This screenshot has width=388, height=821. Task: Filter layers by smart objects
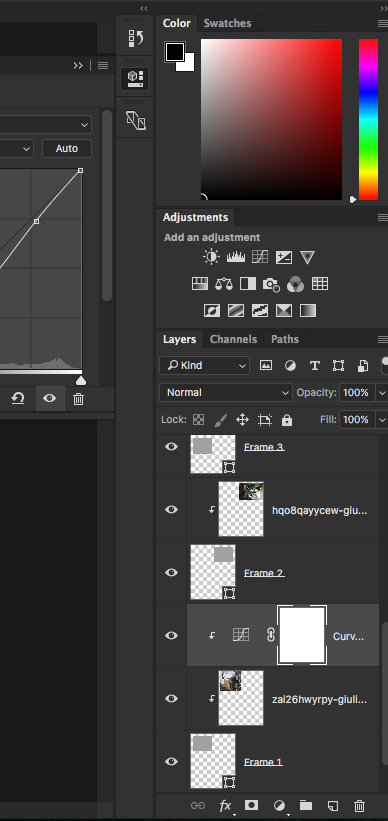click(x=362, y=365)
